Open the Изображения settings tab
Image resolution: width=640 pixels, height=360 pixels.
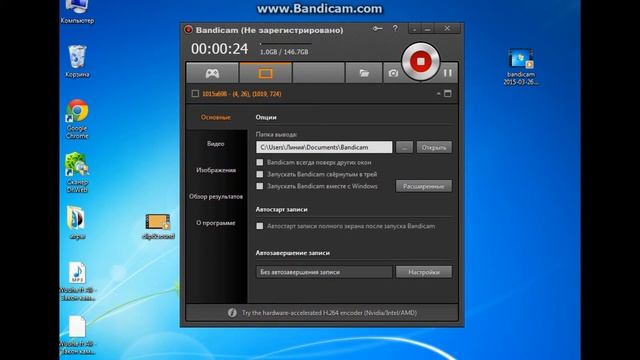pyautogui.click(x=216, y=170)
